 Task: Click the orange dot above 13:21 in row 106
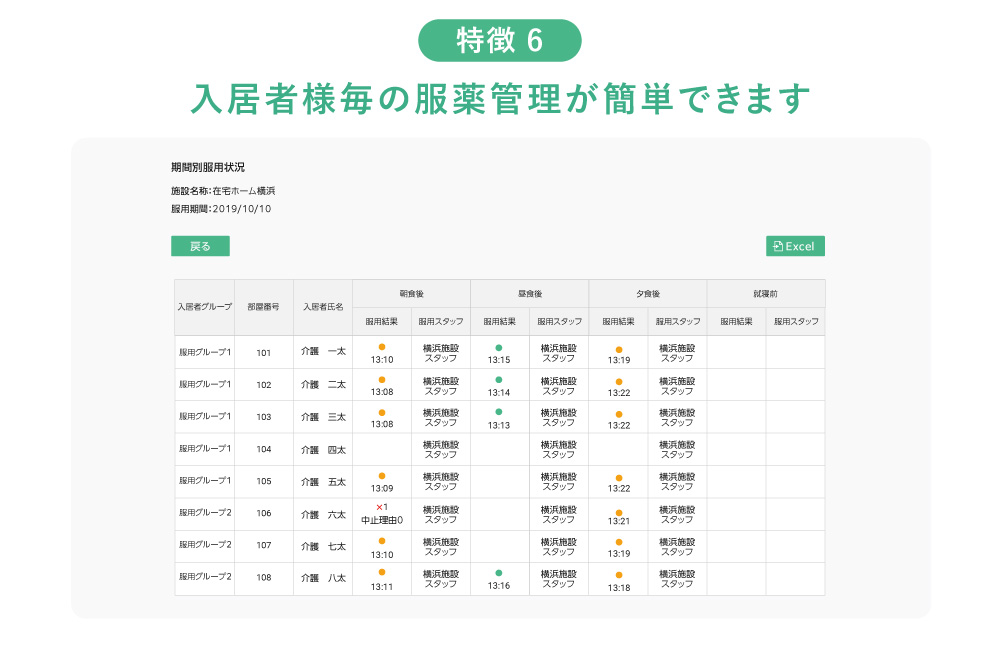point(619,512)
